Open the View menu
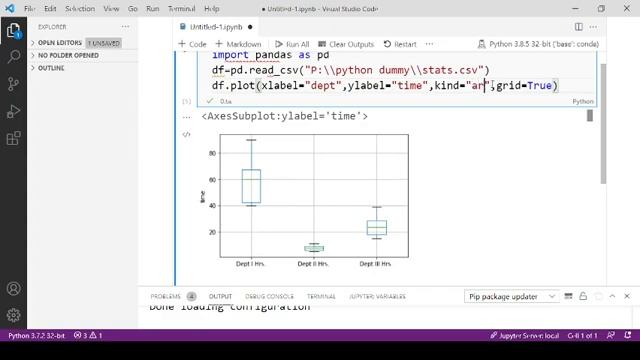The width and height of the screenshot is (640, 360). [x=111, y=9]
